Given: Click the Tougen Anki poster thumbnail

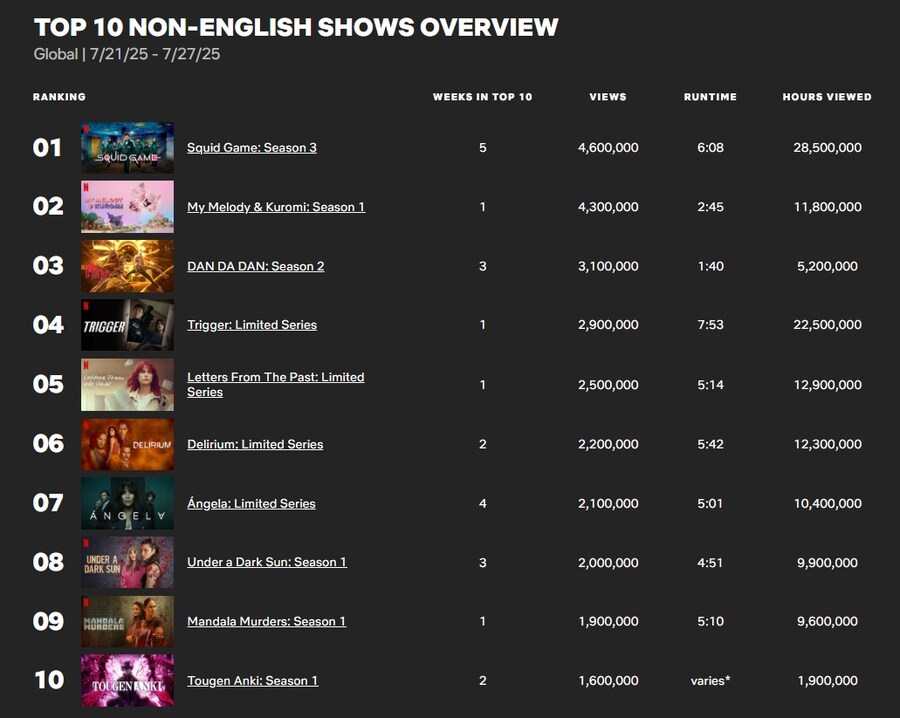Looking at the screenshot, I should [x=127, y=681].
